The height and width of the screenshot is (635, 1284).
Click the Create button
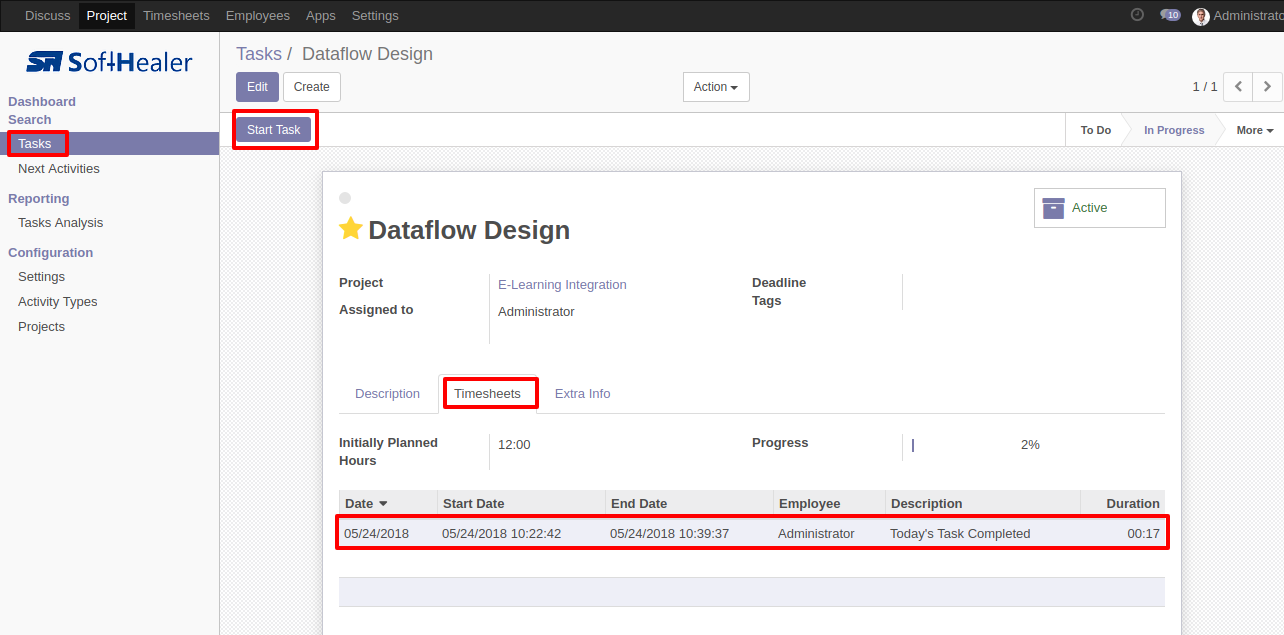312,87
